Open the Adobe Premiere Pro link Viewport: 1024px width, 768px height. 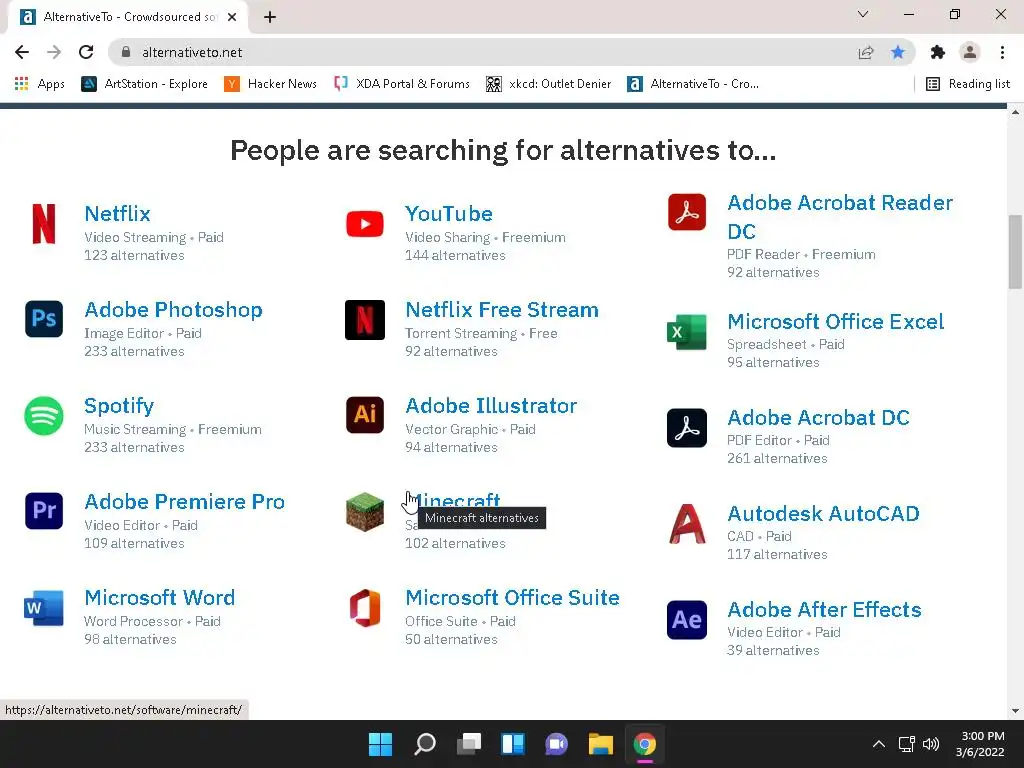[x=185, y=502]
